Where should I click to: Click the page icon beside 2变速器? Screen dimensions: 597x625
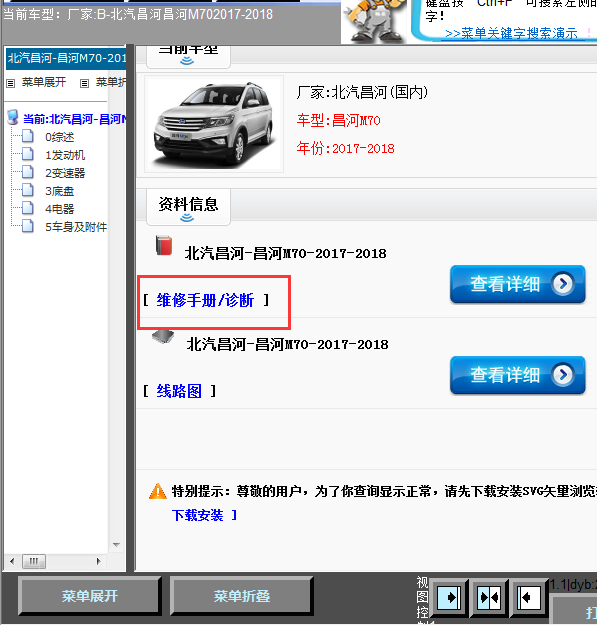pyautogui.click(x=27, y=172)
